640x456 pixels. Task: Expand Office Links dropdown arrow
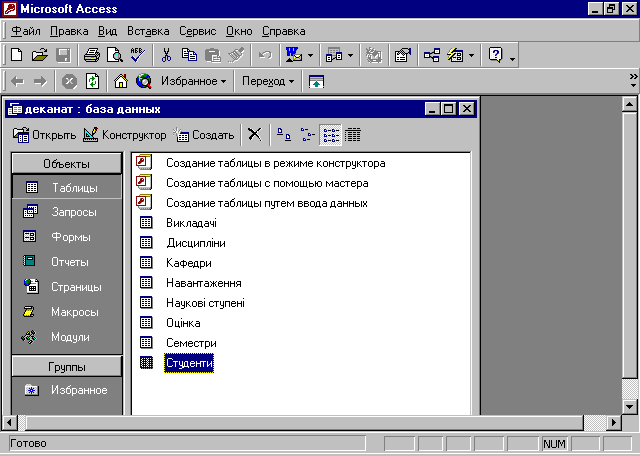click(x=310, y=56)
